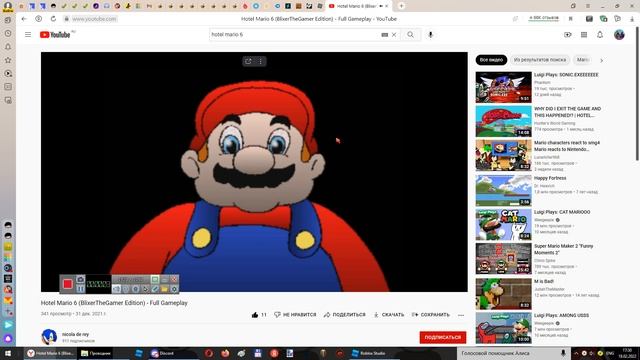Select the 'Из результатов поиска' filter chip
The width and height of the screenshot is (640, 360).
pos(540,60)
